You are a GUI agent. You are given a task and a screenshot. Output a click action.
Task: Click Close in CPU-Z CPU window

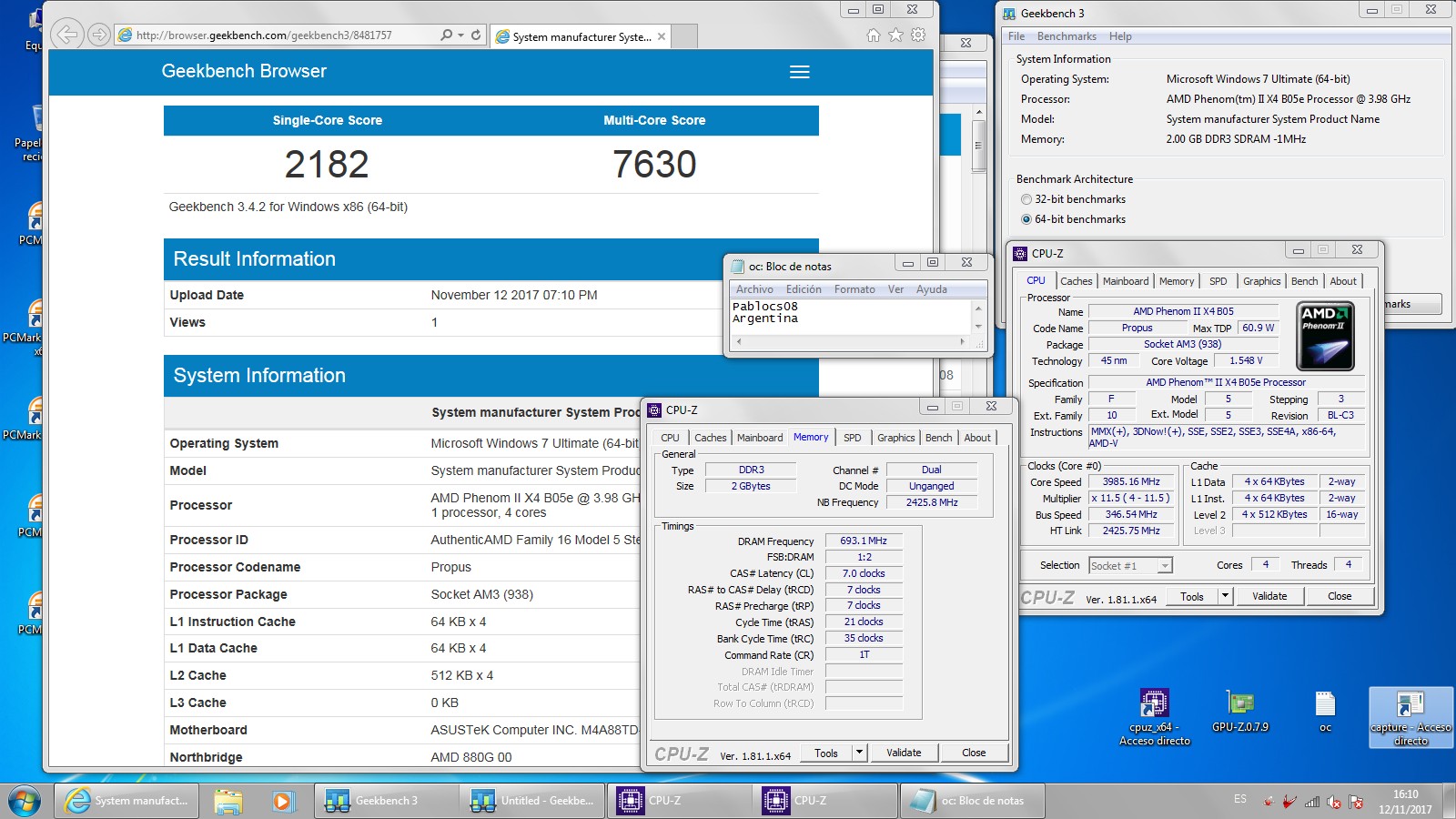click(x=1340, y=596)
